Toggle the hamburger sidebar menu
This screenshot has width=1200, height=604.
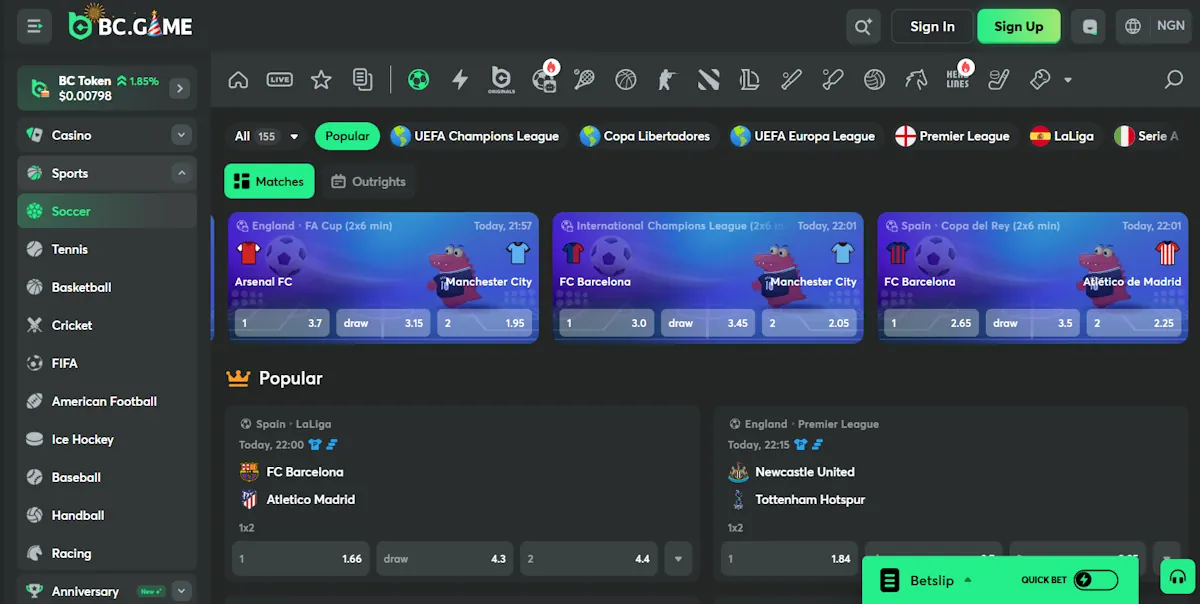click(34, 27)
